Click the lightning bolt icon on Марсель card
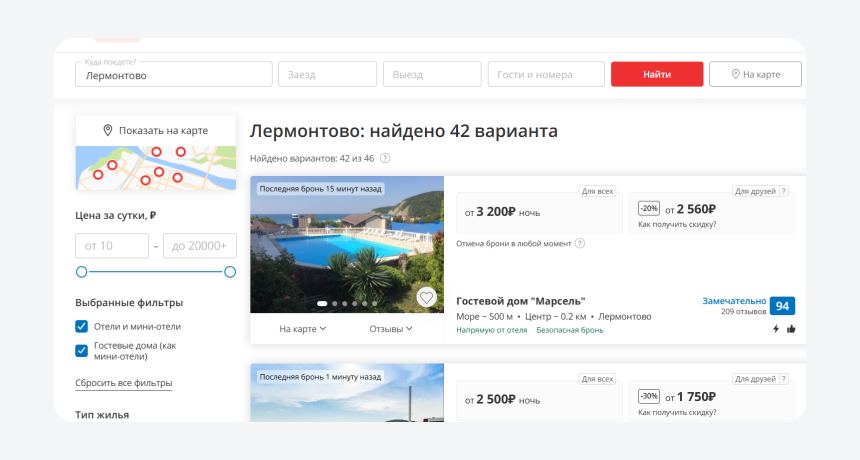This screenshot has width=860, height=460. (776, 329)
